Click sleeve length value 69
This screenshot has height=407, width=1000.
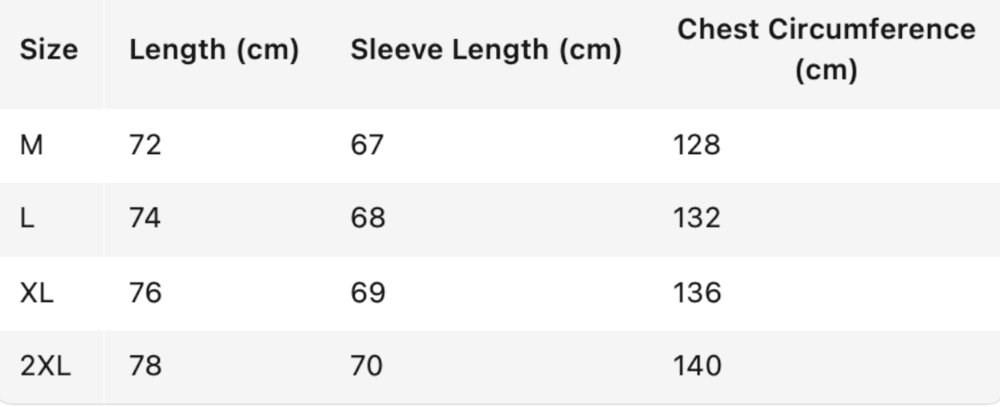[x=367, y=293]
